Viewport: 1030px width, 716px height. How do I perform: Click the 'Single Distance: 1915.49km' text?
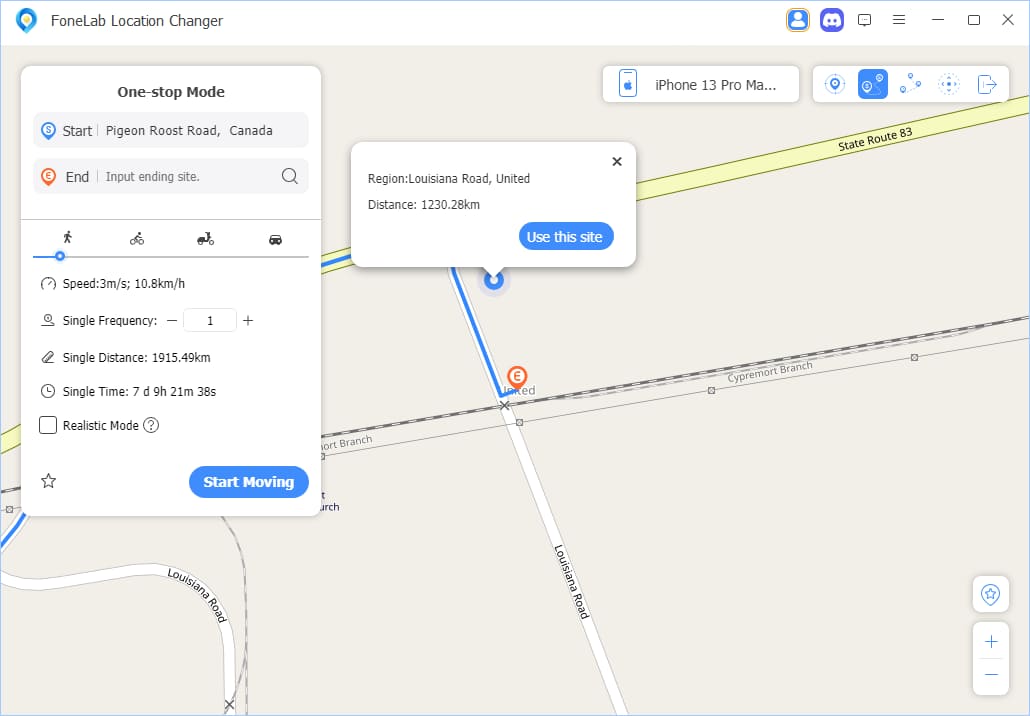click(137, 357)
